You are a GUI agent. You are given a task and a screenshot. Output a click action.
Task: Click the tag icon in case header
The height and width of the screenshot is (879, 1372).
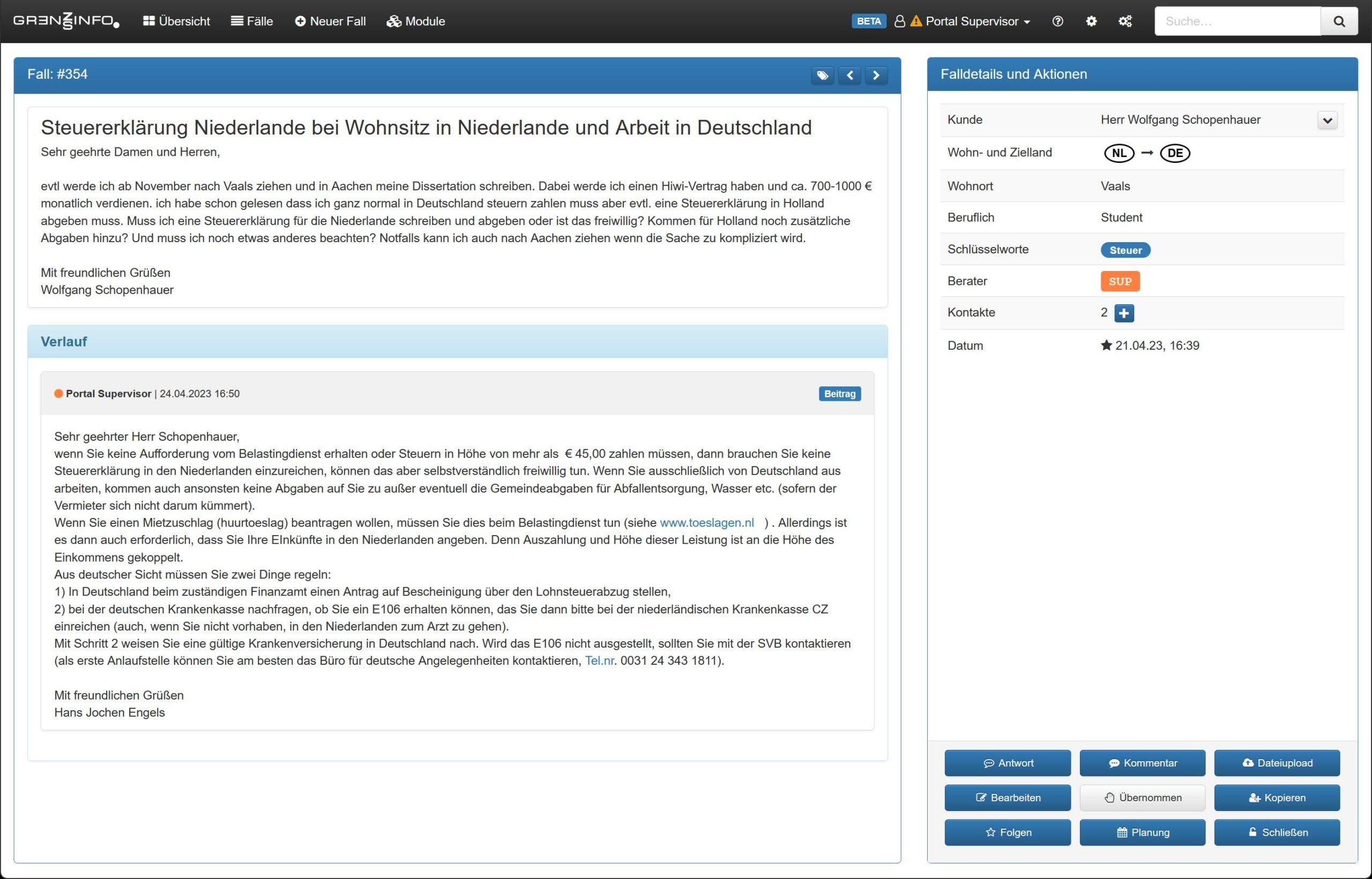click(822, 76)
